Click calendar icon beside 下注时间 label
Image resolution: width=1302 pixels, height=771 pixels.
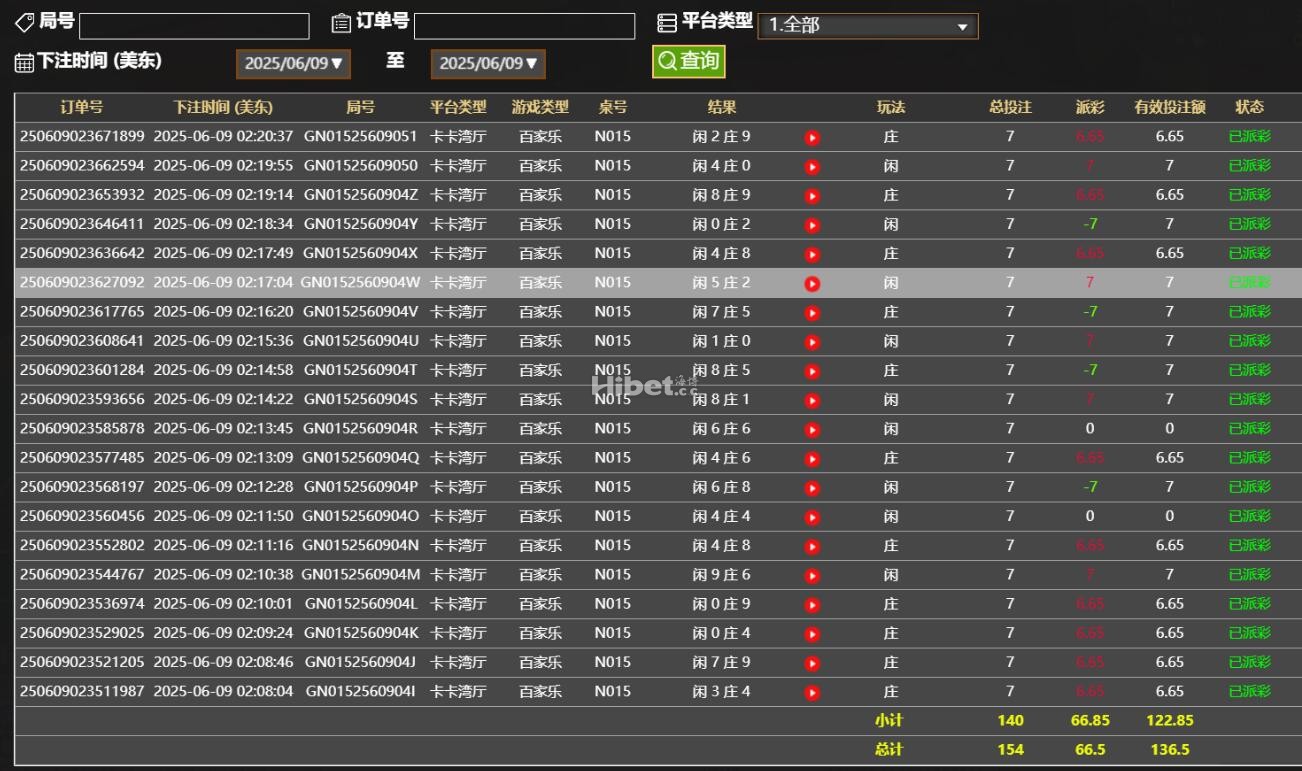pos(24,62)
